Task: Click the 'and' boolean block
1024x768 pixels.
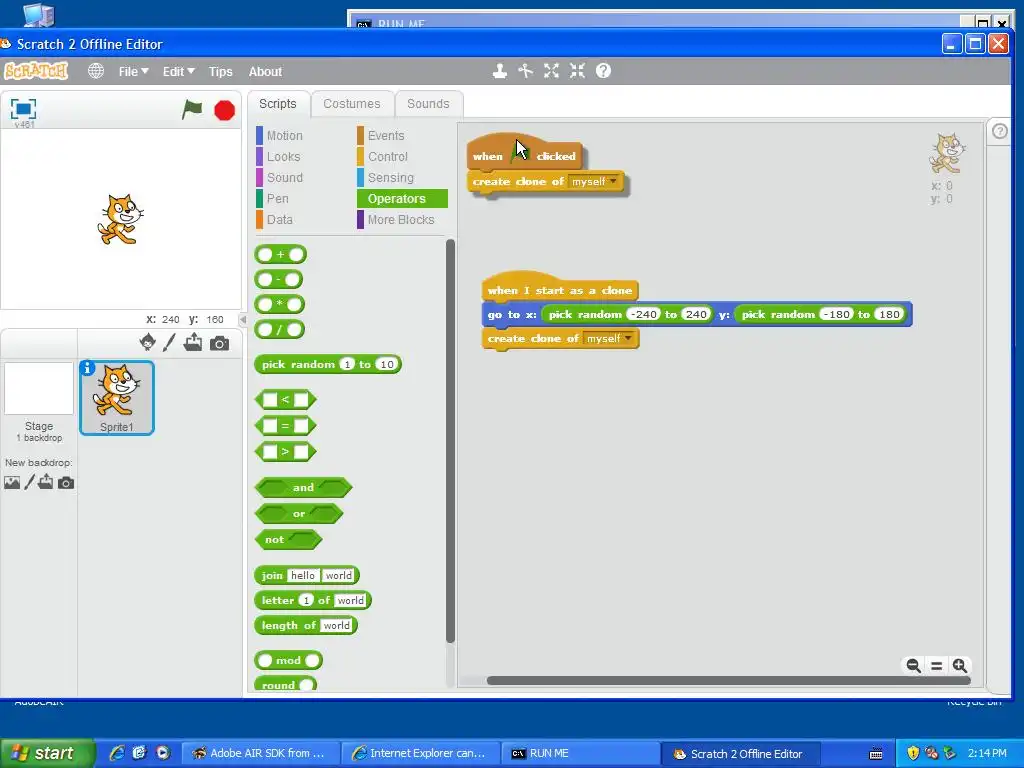Action: click(303, 487)
